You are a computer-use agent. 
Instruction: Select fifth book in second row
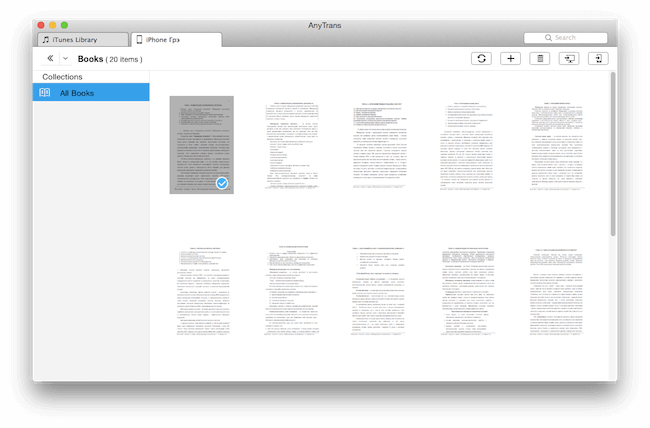tap(556, 291)
